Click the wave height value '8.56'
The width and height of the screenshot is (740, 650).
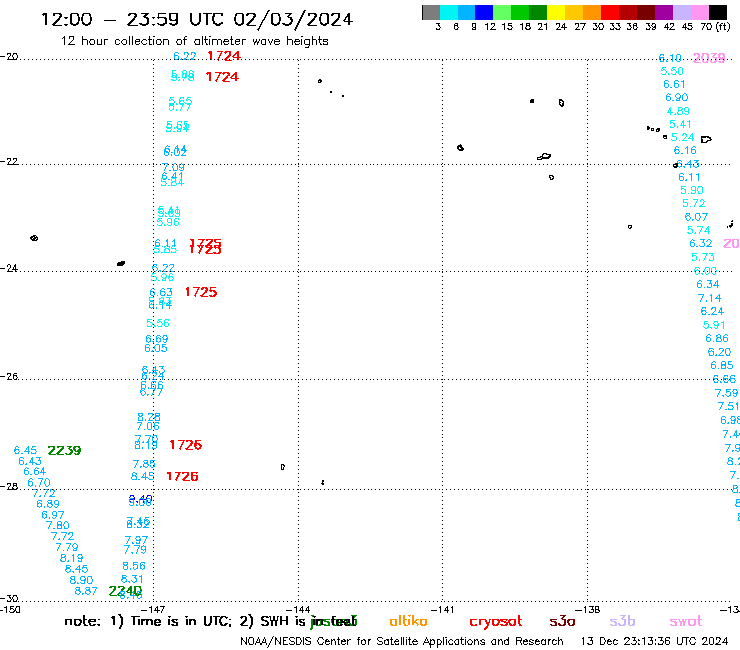[x=134, y=566]
